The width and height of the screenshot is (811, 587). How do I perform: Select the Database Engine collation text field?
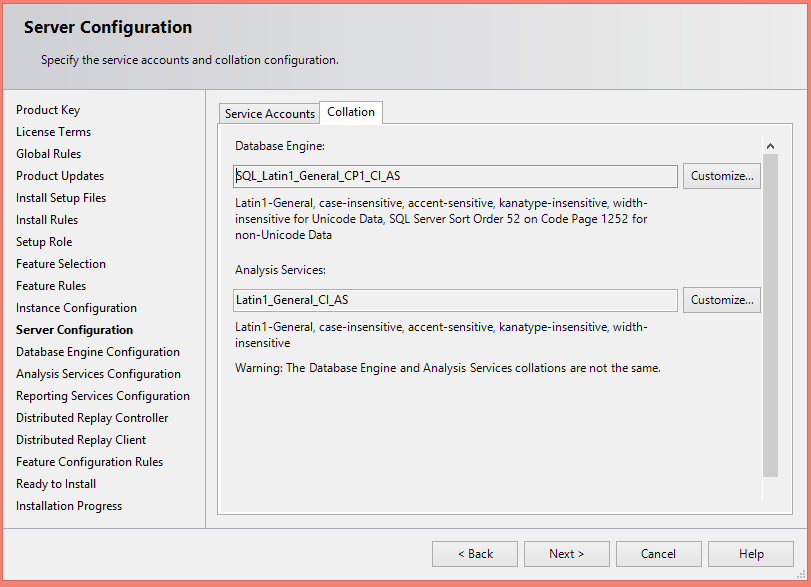pyautogui.click(x=455, y=175)
